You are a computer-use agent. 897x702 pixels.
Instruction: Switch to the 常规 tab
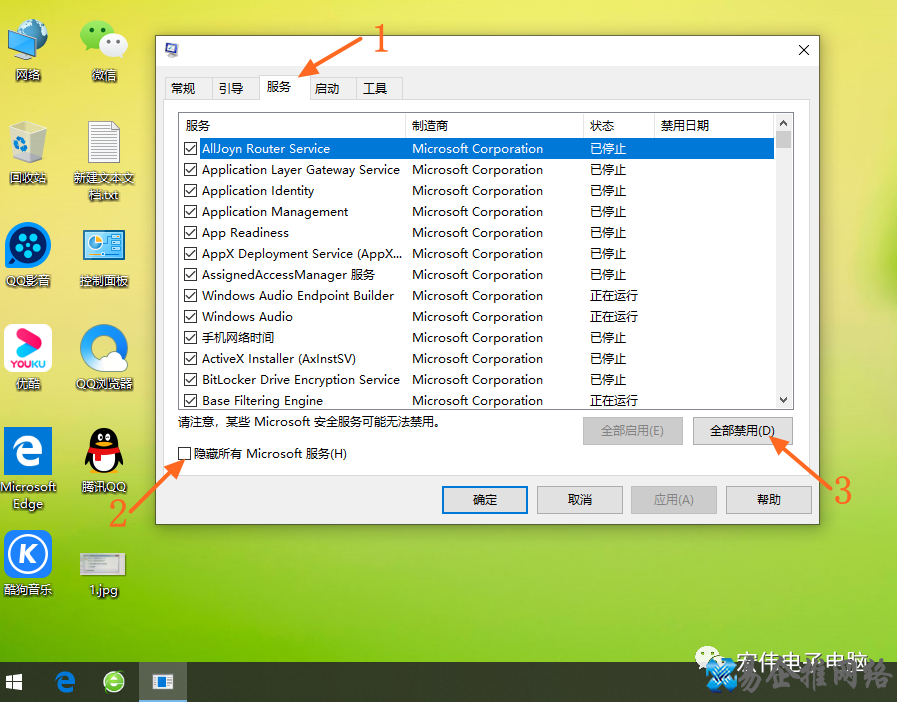(x=183, y=89)
